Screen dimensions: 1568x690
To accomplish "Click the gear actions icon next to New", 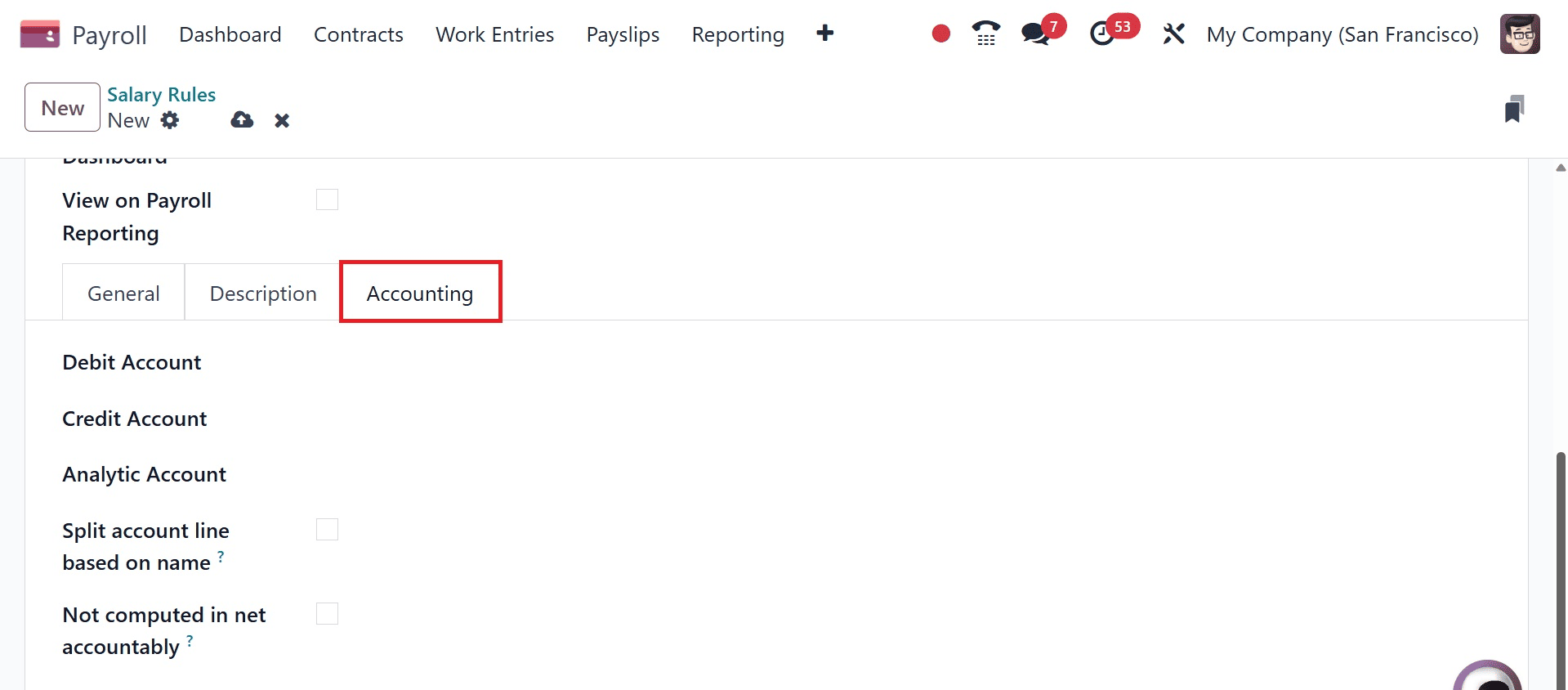I will 170,120.
